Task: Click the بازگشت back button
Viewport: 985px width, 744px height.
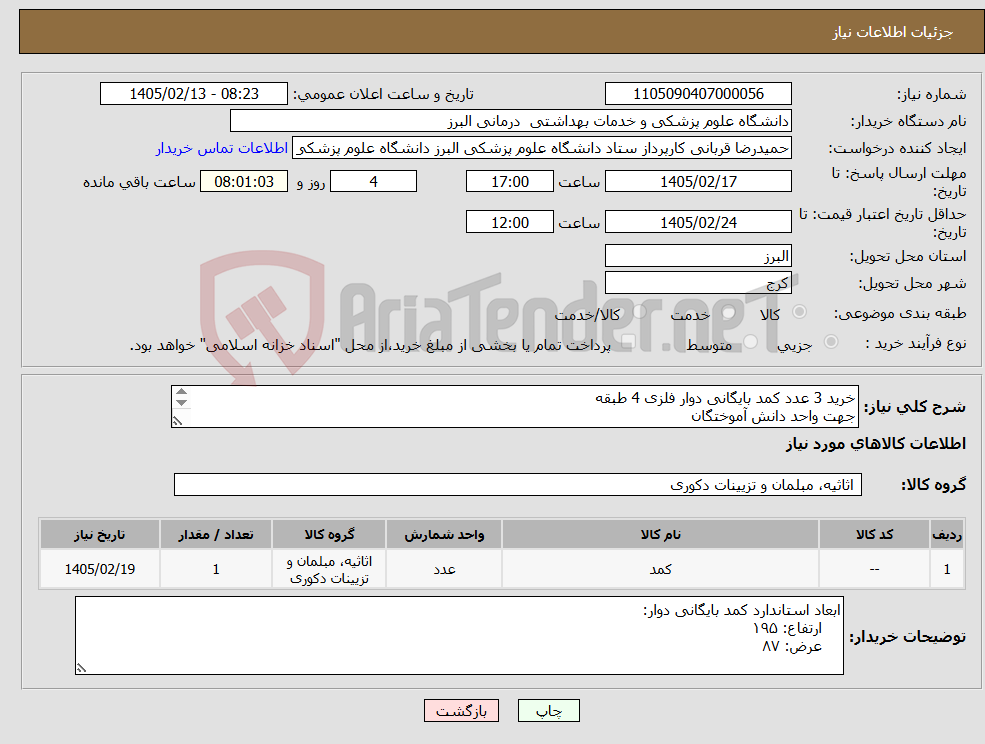Action: [x=461, y=711]
